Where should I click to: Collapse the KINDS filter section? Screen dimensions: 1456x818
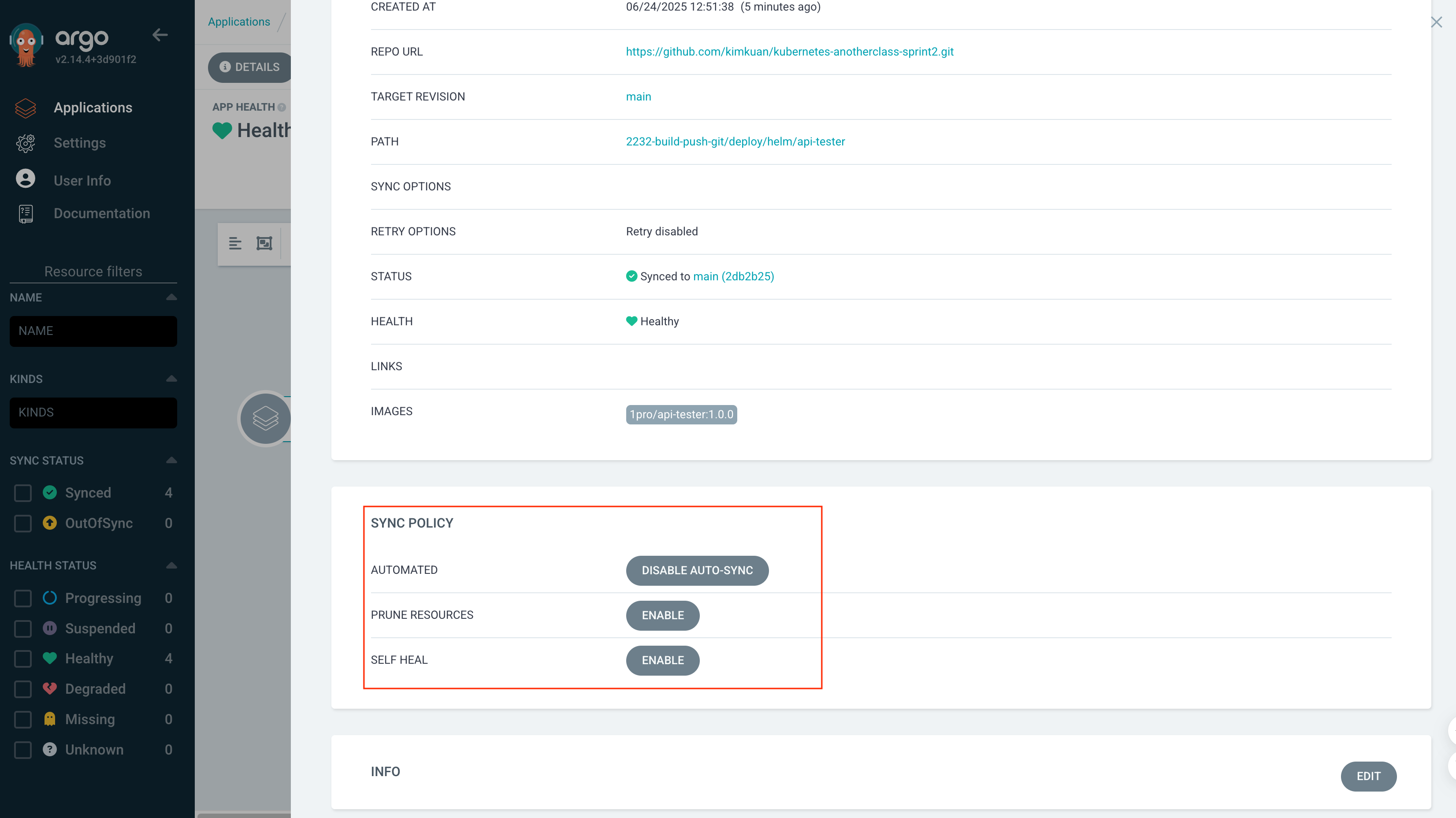(x=171, y=379)
